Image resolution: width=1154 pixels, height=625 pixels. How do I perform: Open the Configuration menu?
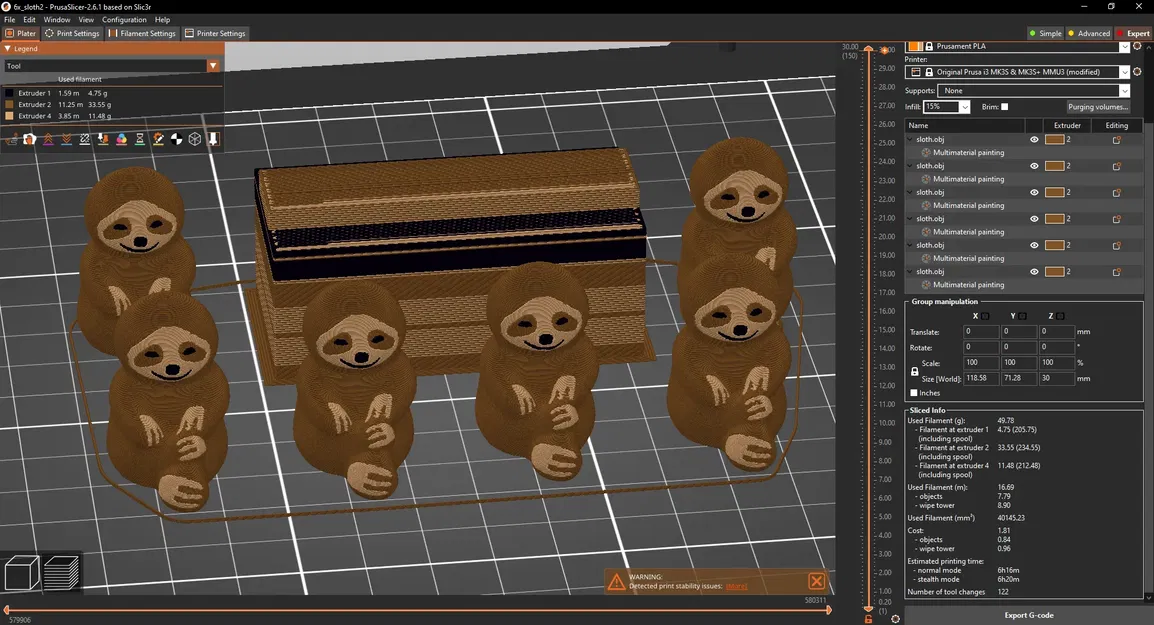coord(124,20)
